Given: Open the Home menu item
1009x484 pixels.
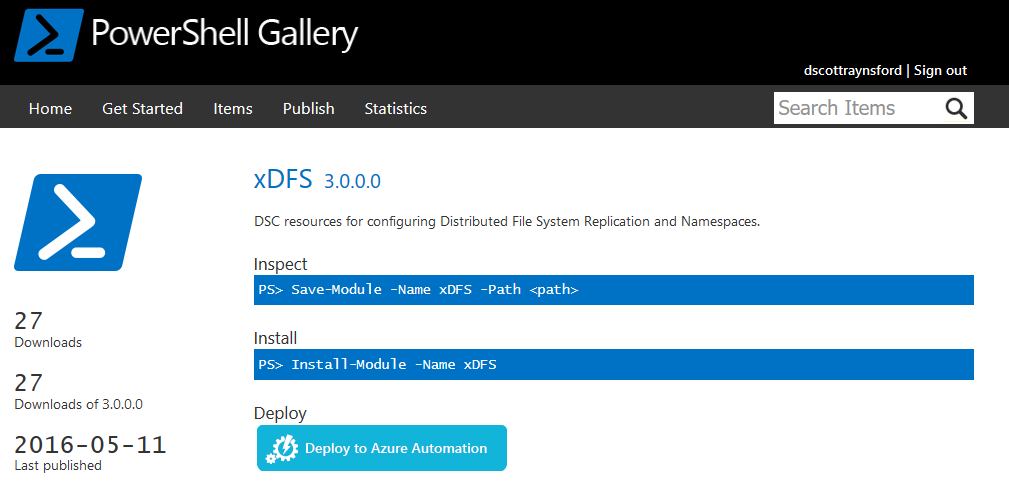Looking at the screenshot, I should click(x=50, y=109).
